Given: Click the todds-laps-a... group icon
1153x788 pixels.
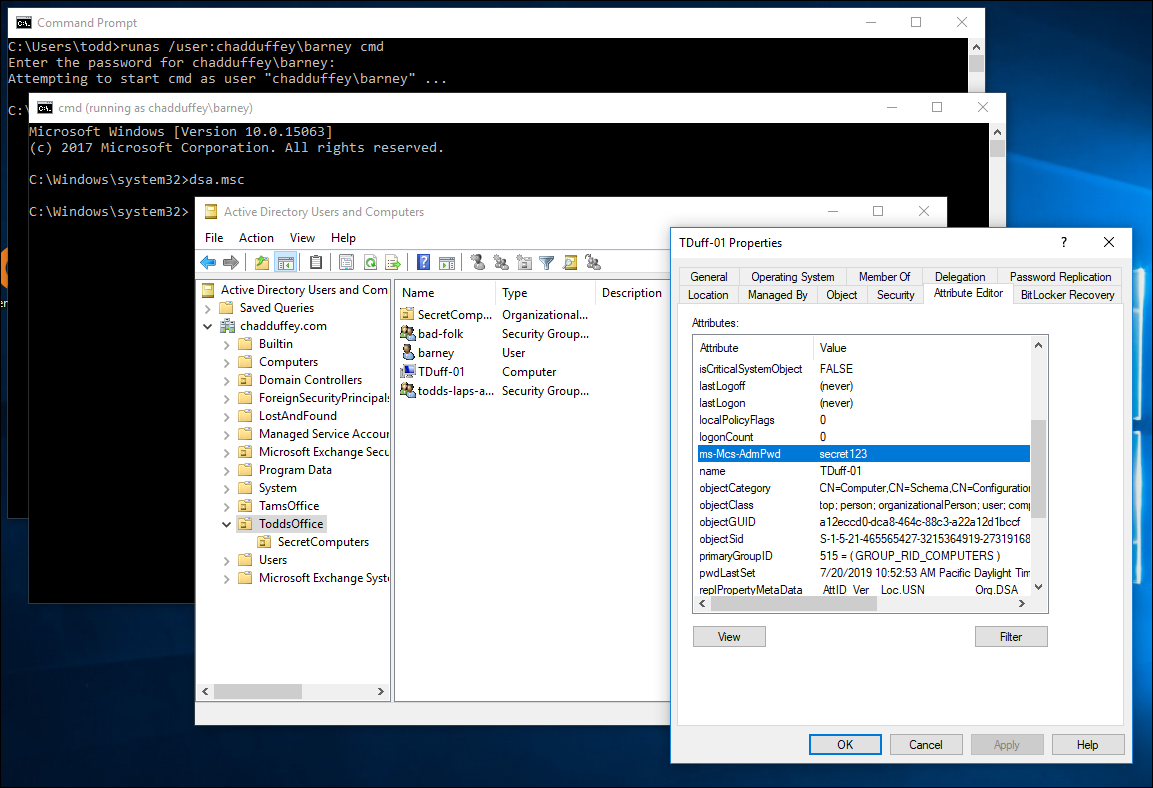Looking at the screenshot, I should pos(407,391).
